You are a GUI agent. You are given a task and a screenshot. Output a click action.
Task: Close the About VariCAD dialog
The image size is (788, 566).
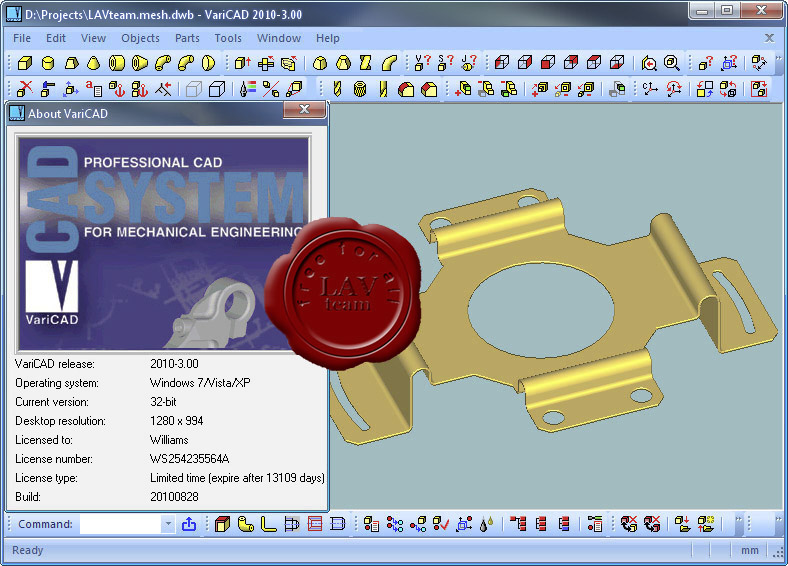click(305, 110)
